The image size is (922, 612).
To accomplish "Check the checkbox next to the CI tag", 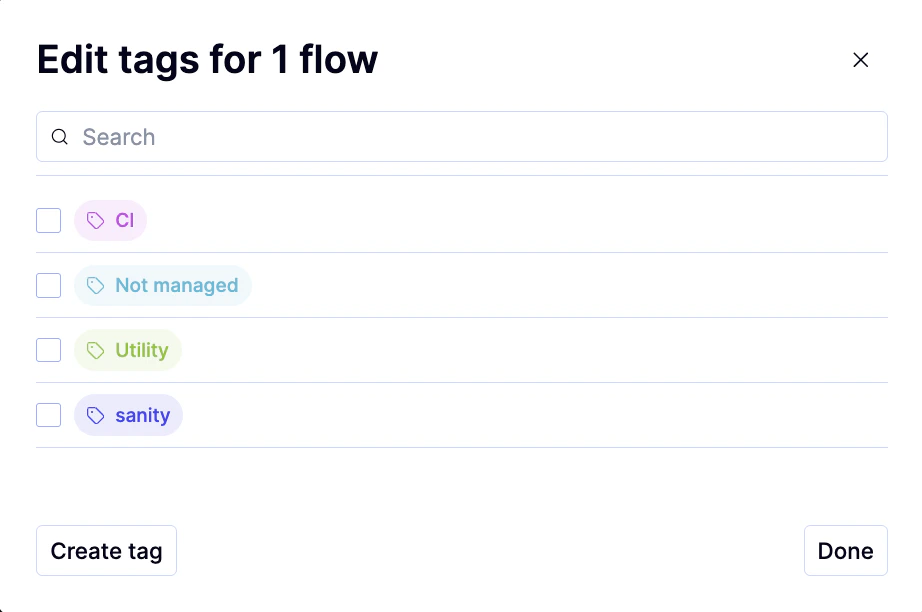I will [x=48, y=220].
